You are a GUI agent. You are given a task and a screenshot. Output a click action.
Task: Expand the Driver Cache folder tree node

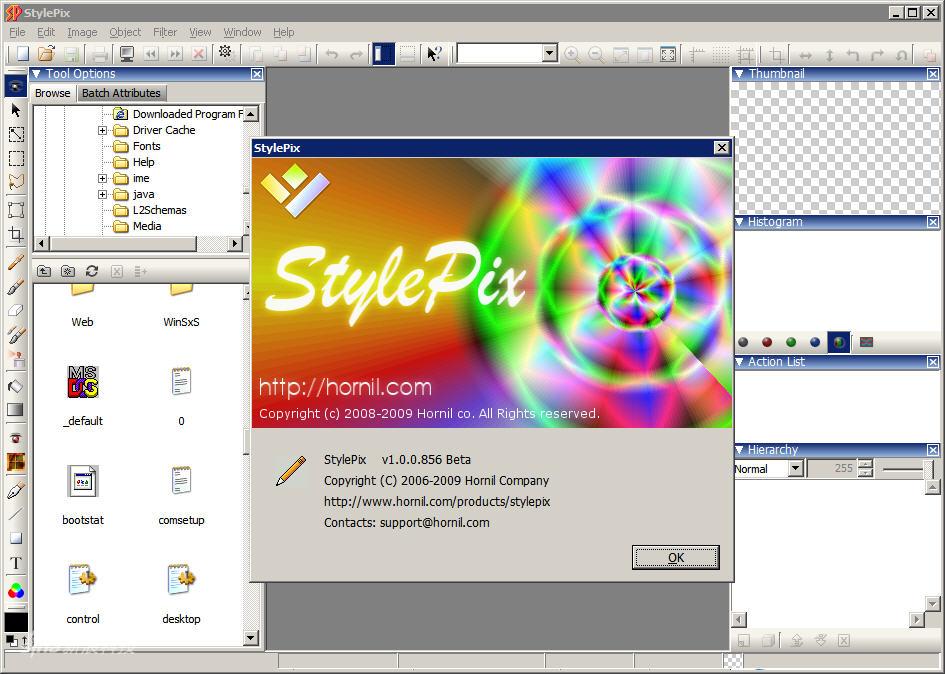(102, 130)
